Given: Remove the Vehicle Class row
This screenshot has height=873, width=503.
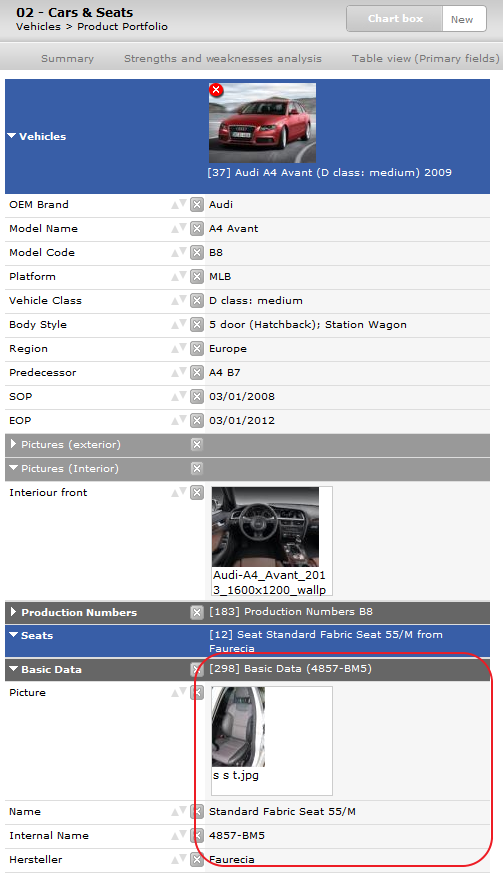Looking at the screenshot, I should pos(197,301).
